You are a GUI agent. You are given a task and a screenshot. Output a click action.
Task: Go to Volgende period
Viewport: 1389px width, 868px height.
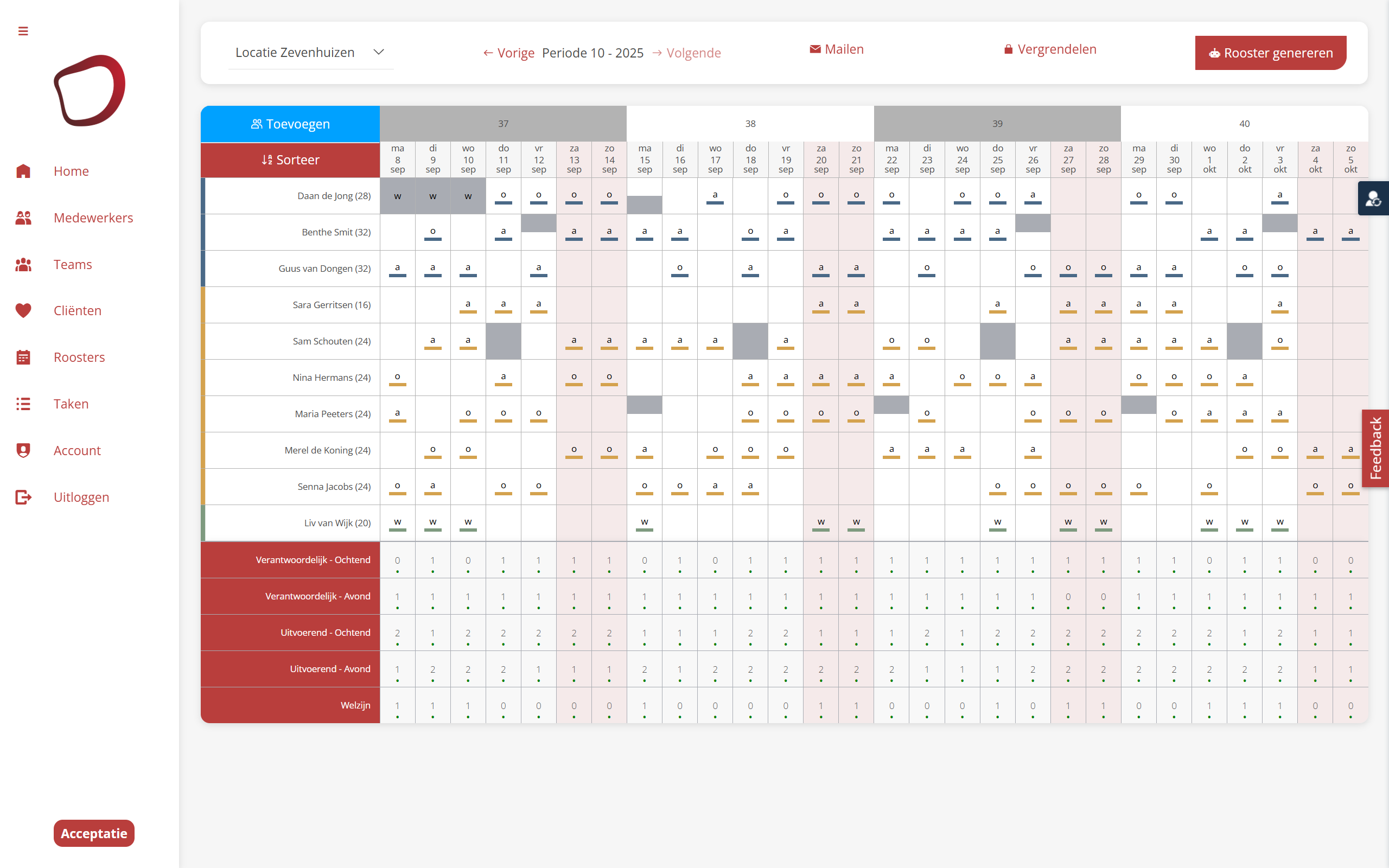(686, 53)
